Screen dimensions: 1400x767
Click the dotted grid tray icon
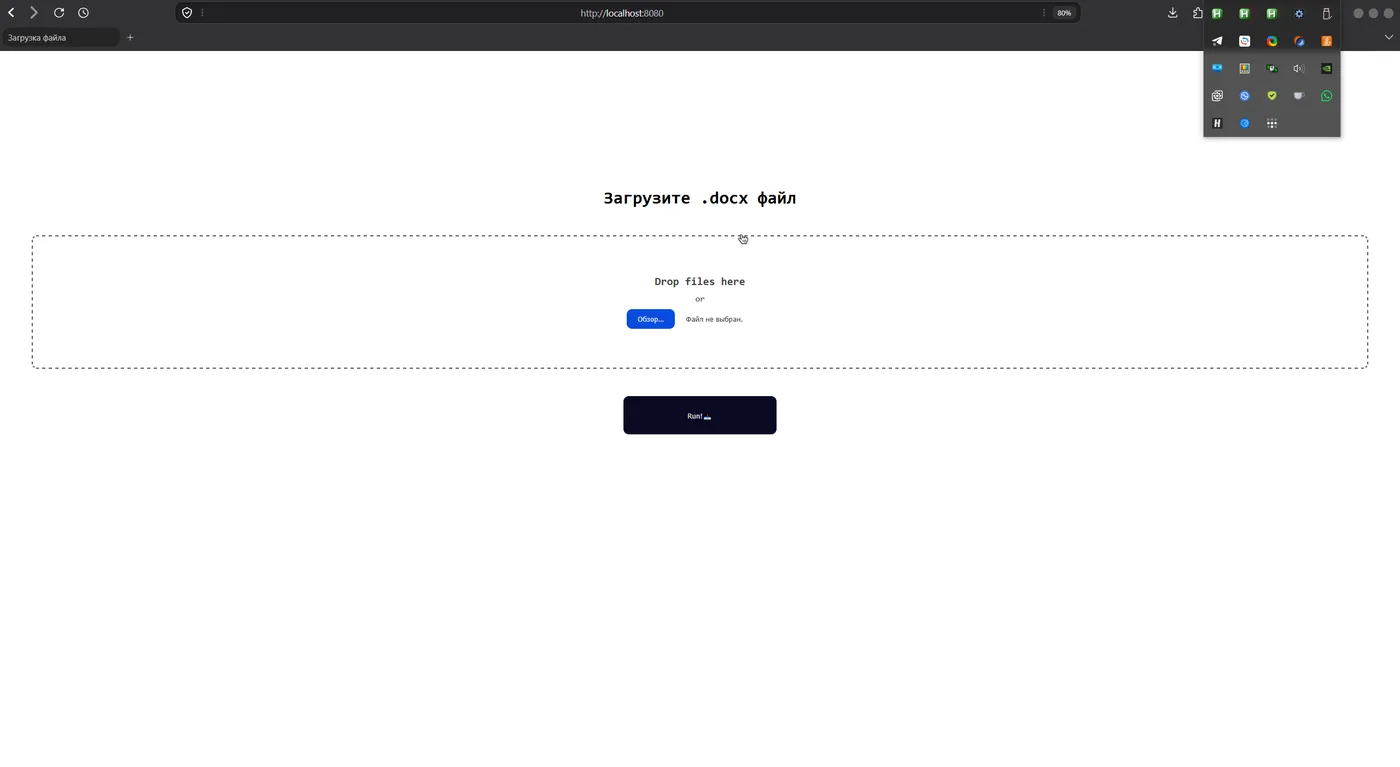[1272, 124]
